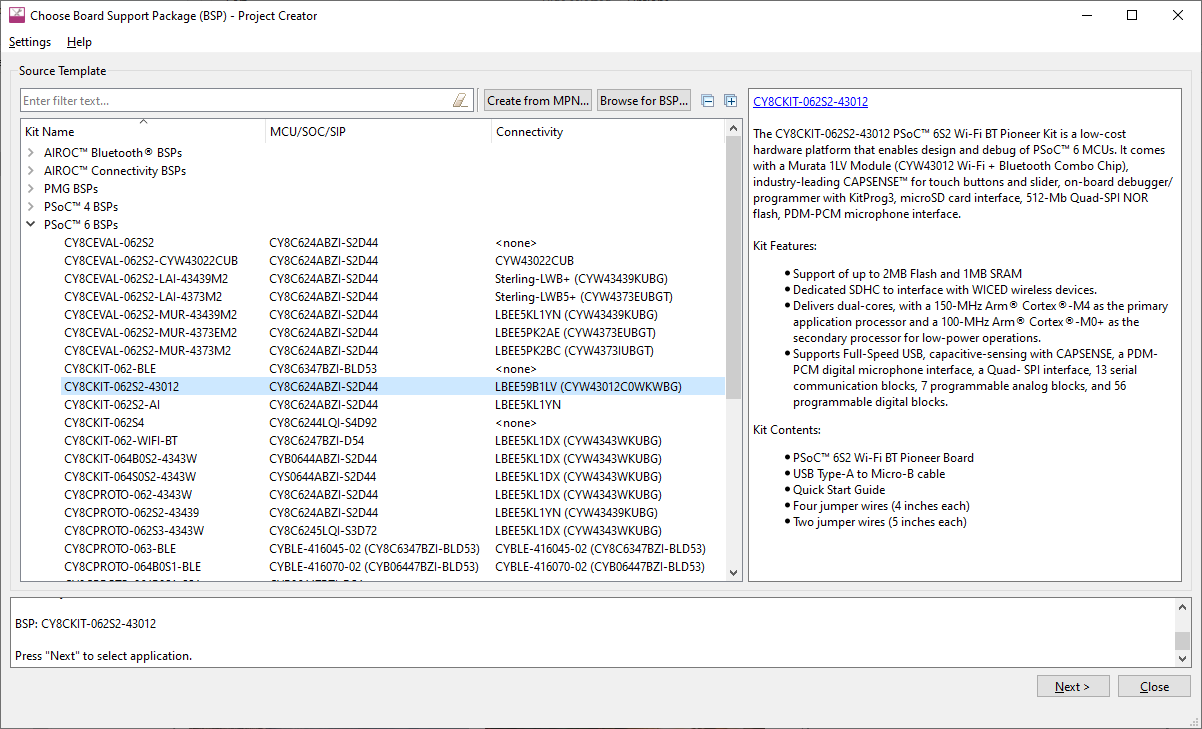Select the CY8CEVAL-062S2-MUR-43439M2 kit
The image size is (1202, 729).
click(x=150, y=315)
